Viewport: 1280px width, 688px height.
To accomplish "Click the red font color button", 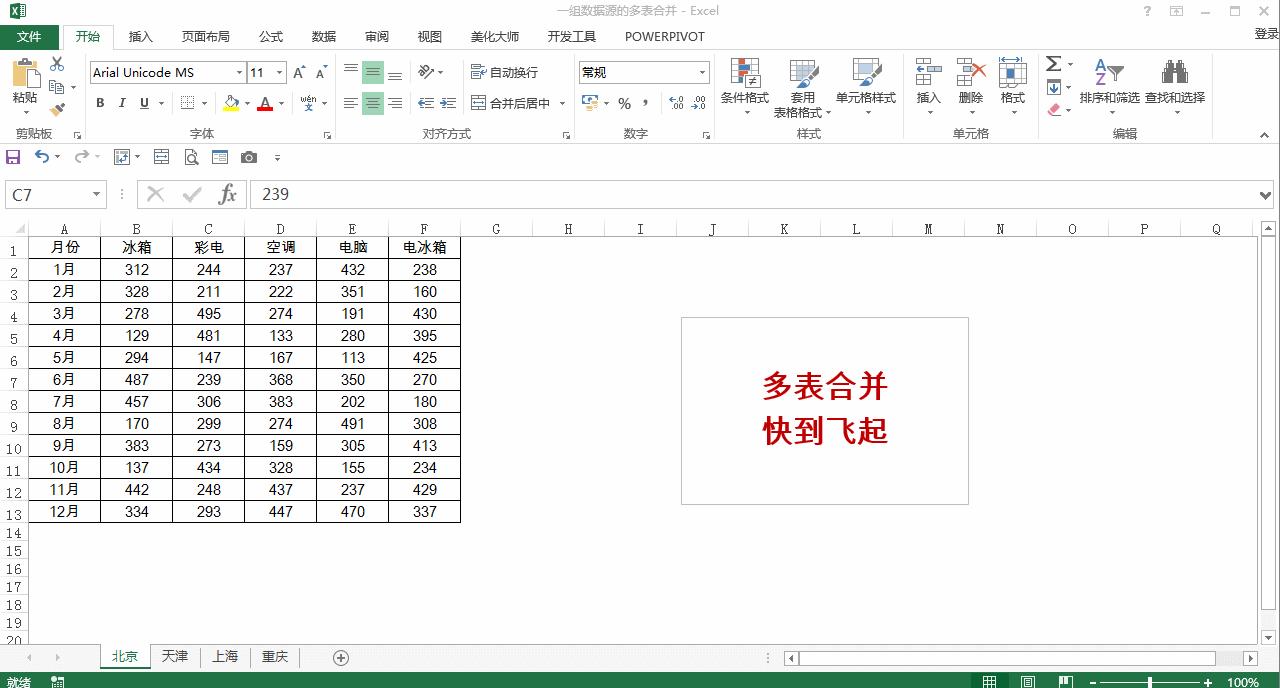I will [x=265, y=103].
